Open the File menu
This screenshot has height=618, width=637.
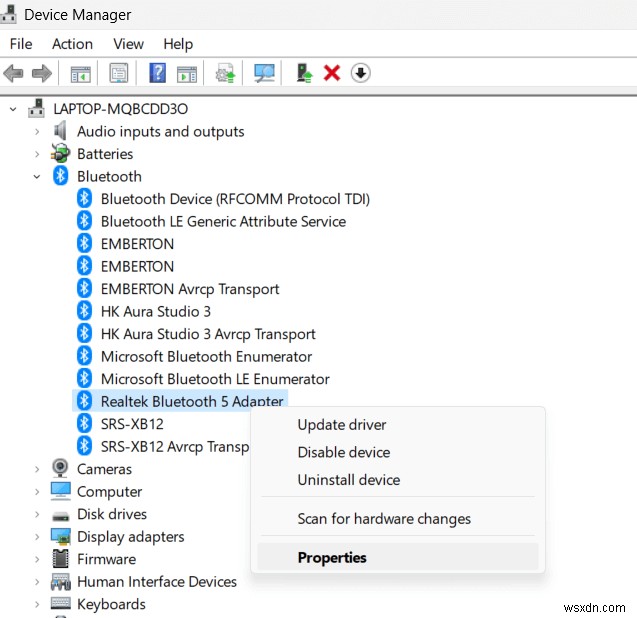(21, 44)
